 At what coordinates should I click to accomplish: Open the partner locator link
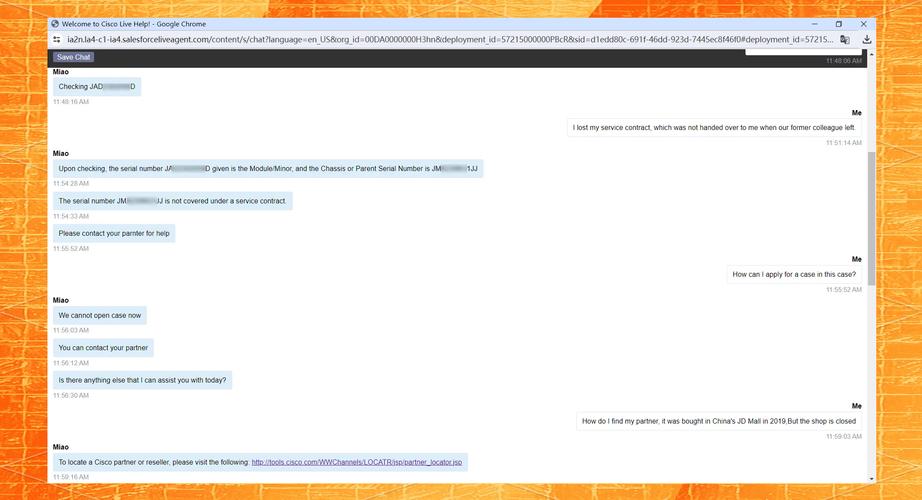pyautogui.click(x=356, y=462)
